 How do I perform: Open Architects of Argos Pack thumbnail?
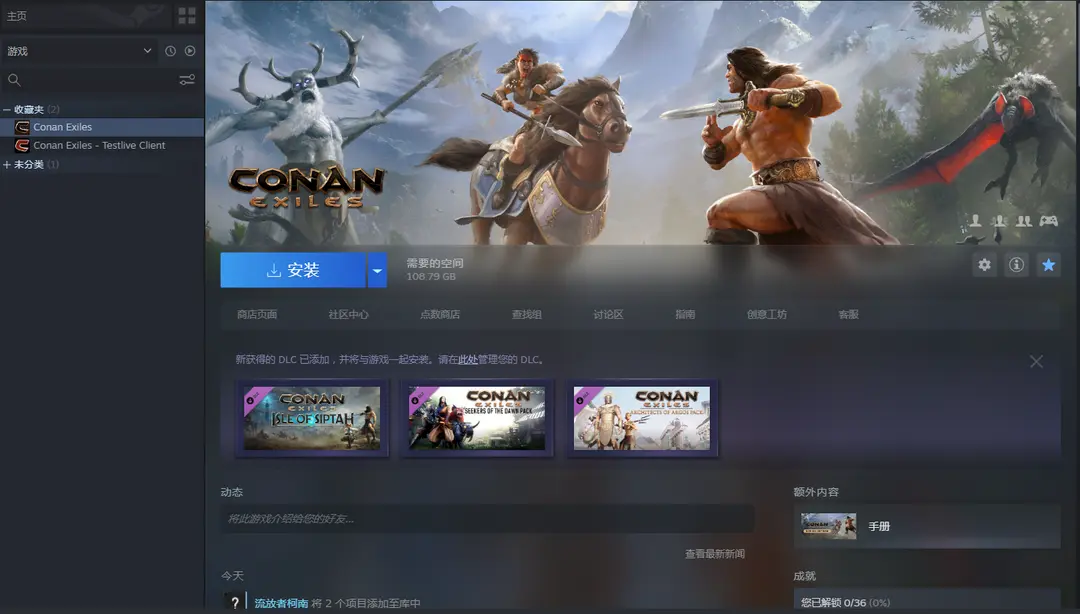(x=642, y=418)
